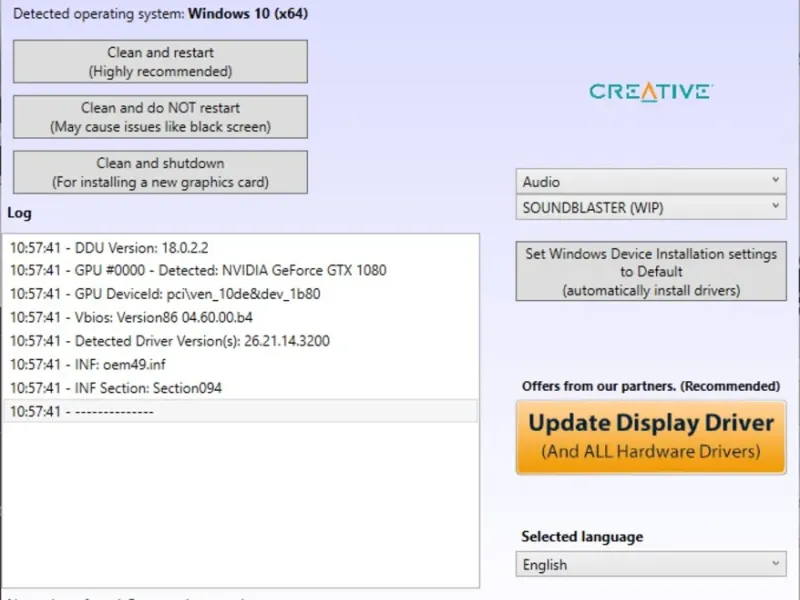The height and width of the screenshot is (600, 800).
Task: Select the INF: oem49.inf log entry
Action: (240, 364)
